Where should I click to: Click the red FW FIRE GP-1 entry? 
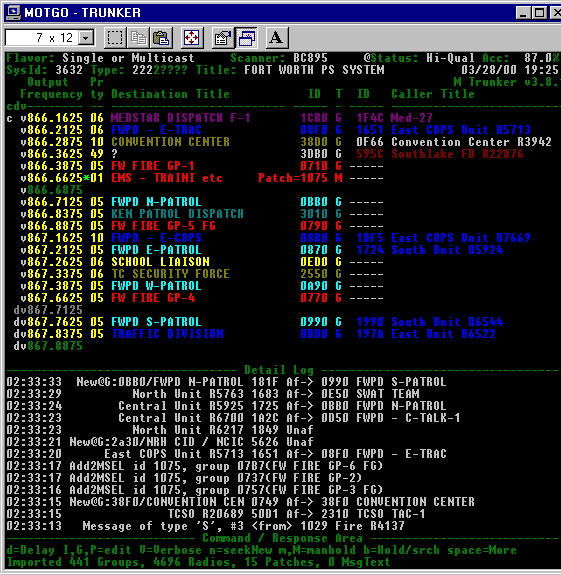(x=153, y=166)
